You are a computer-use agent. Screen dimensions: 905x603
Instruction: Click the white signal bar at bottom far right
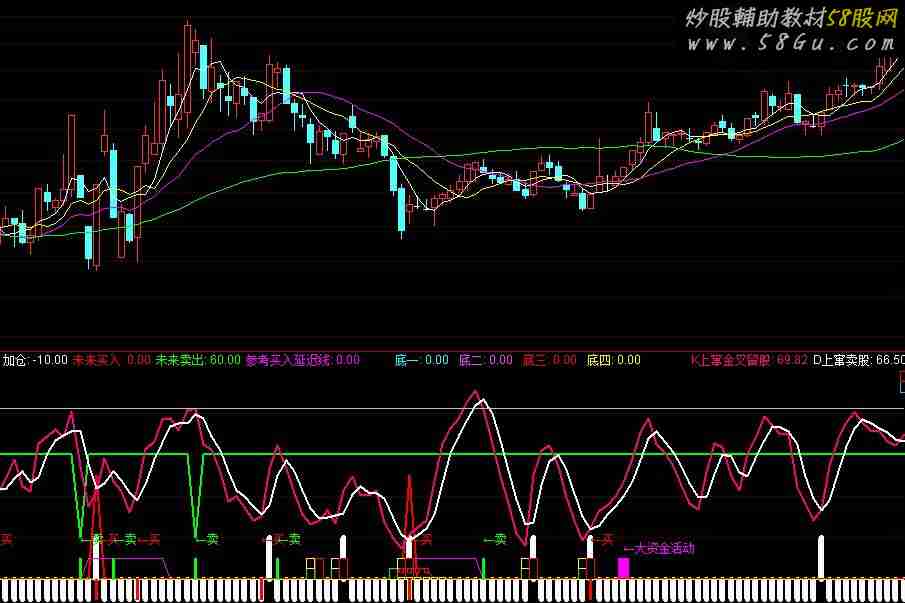pyautogui.click(x=822, y=557)
